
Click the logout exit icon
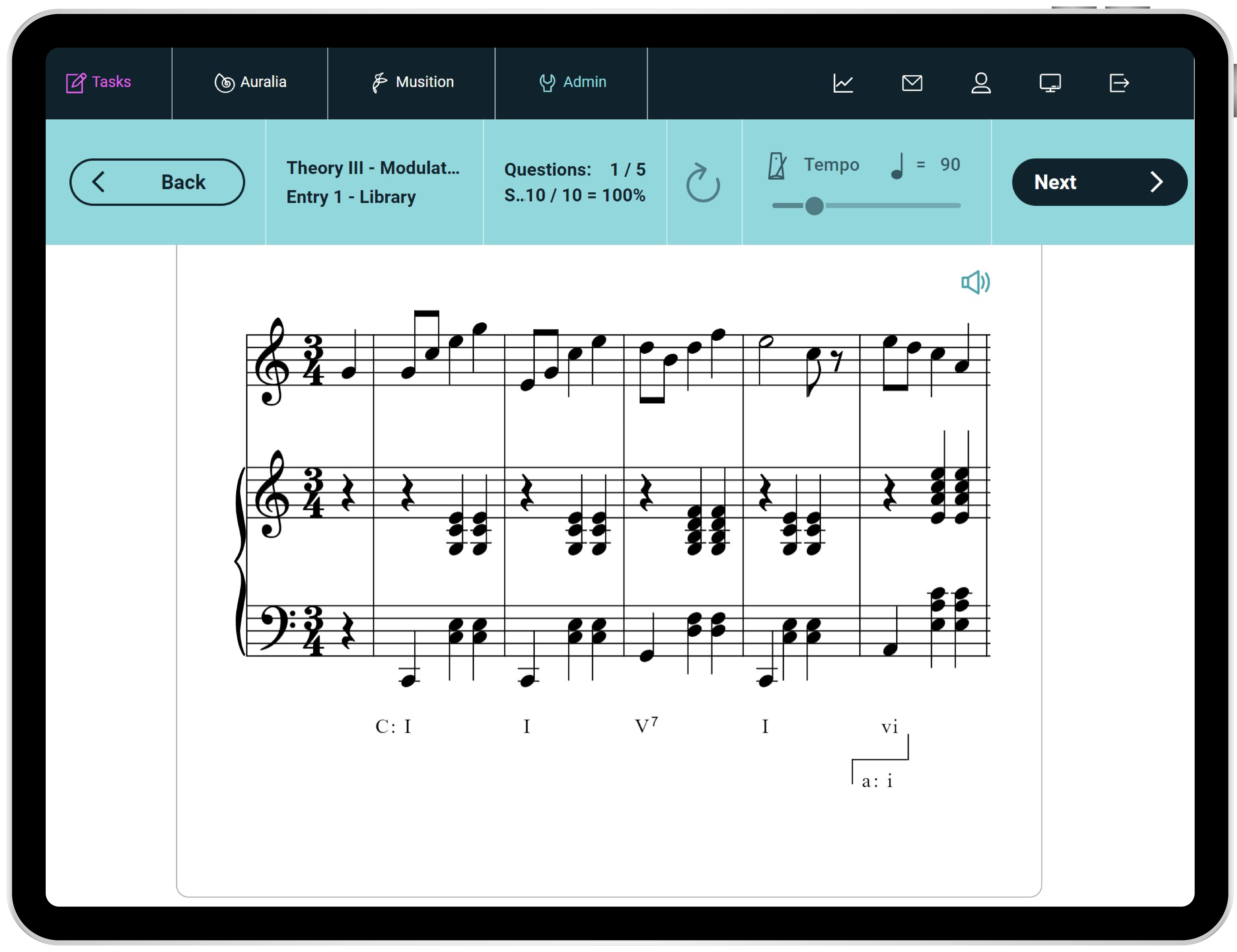1119,83
